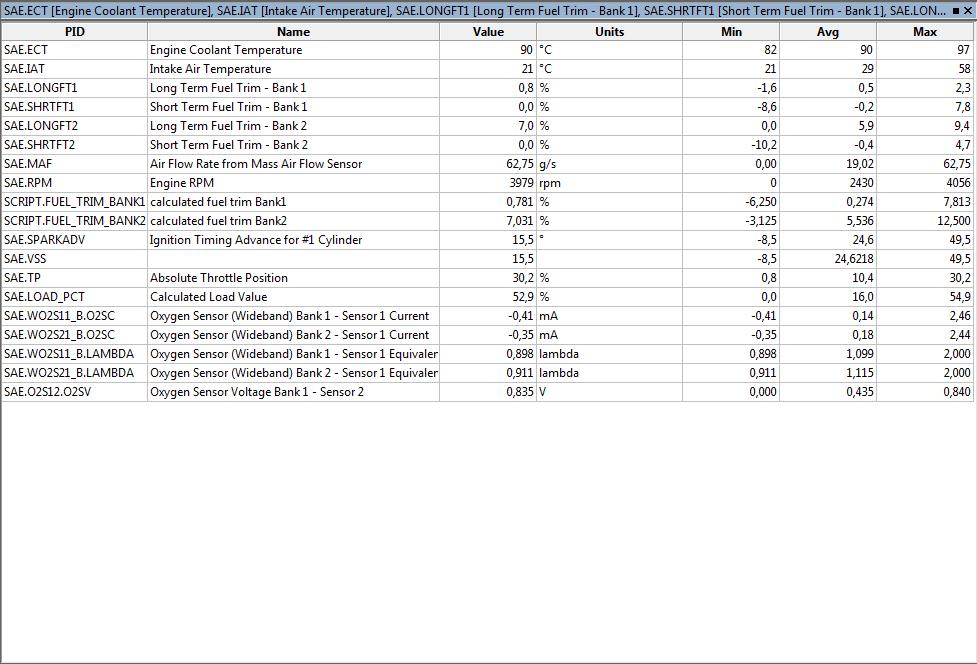Screen dimensions: 977x664
Task: Select the Intake Air Temperature row
Action: click(487, 69)
